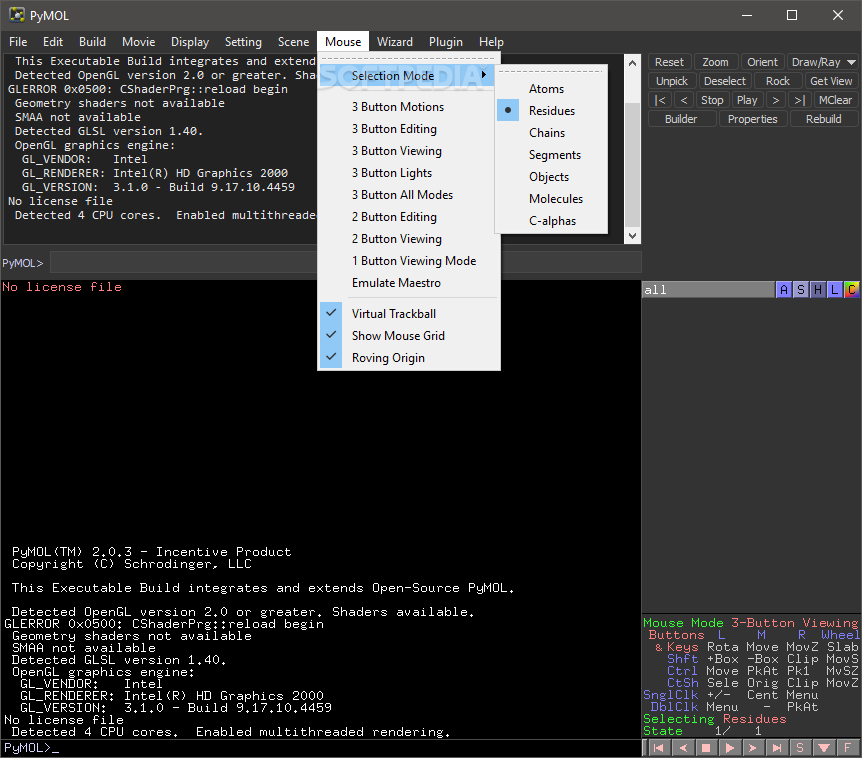This screenshot has height=758, width=862.
Task: Click the |< rewind button in upper panel
Action: [660, 100]
